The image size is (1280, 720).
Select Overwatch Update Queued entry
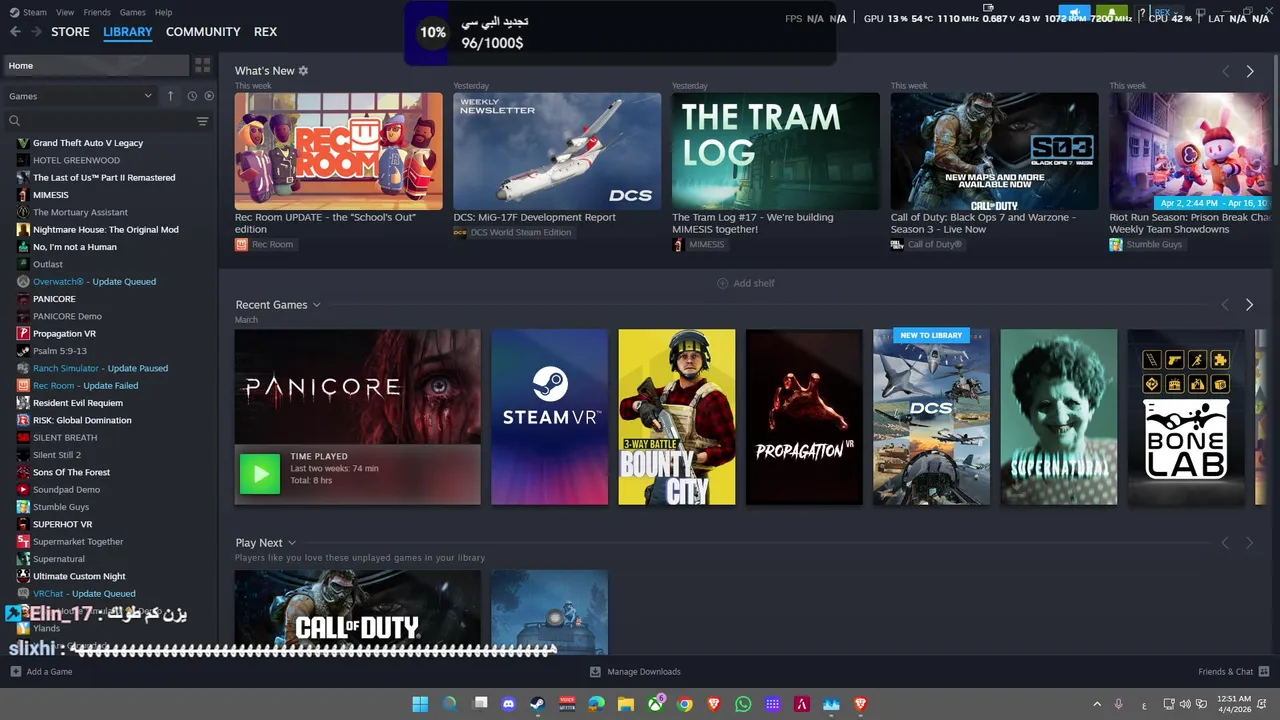(94, 282)
